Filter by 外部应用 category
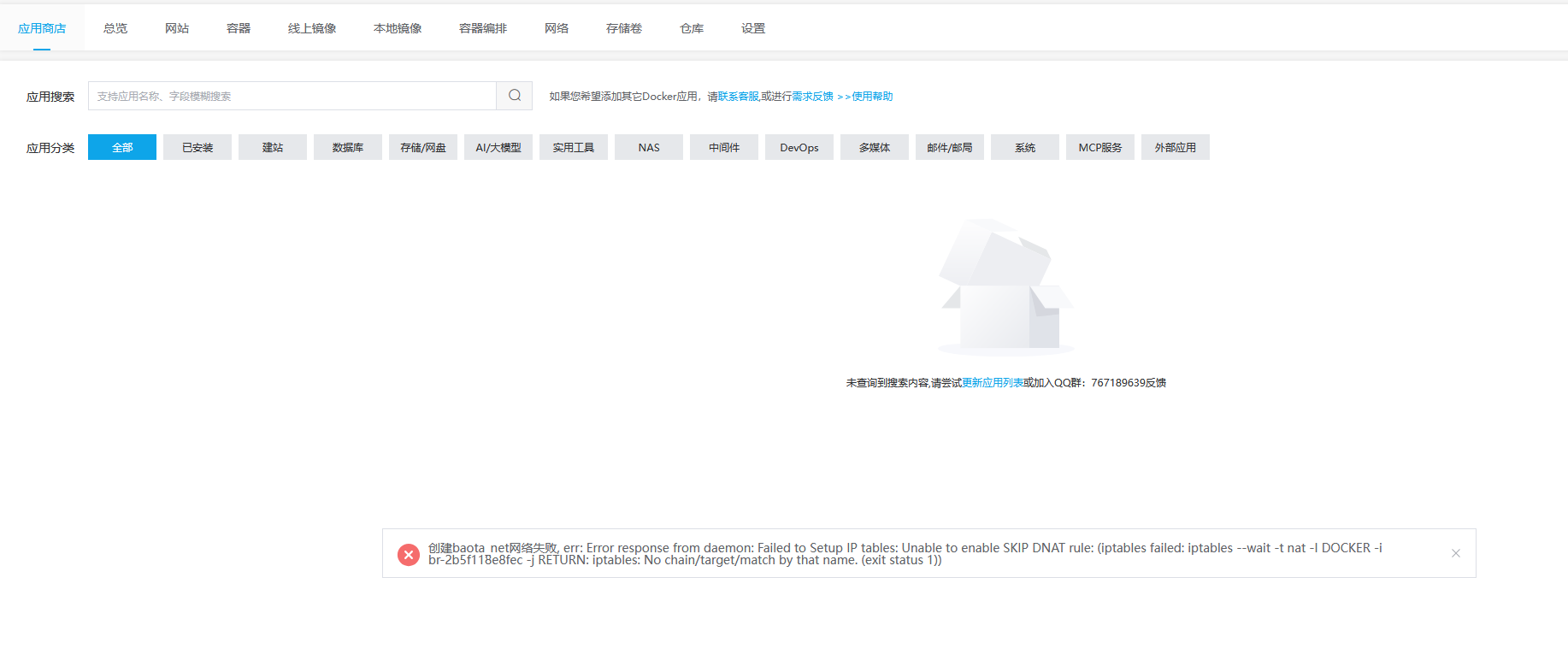This screenshot has height=666, width=1568. (x=1176, y=147)
